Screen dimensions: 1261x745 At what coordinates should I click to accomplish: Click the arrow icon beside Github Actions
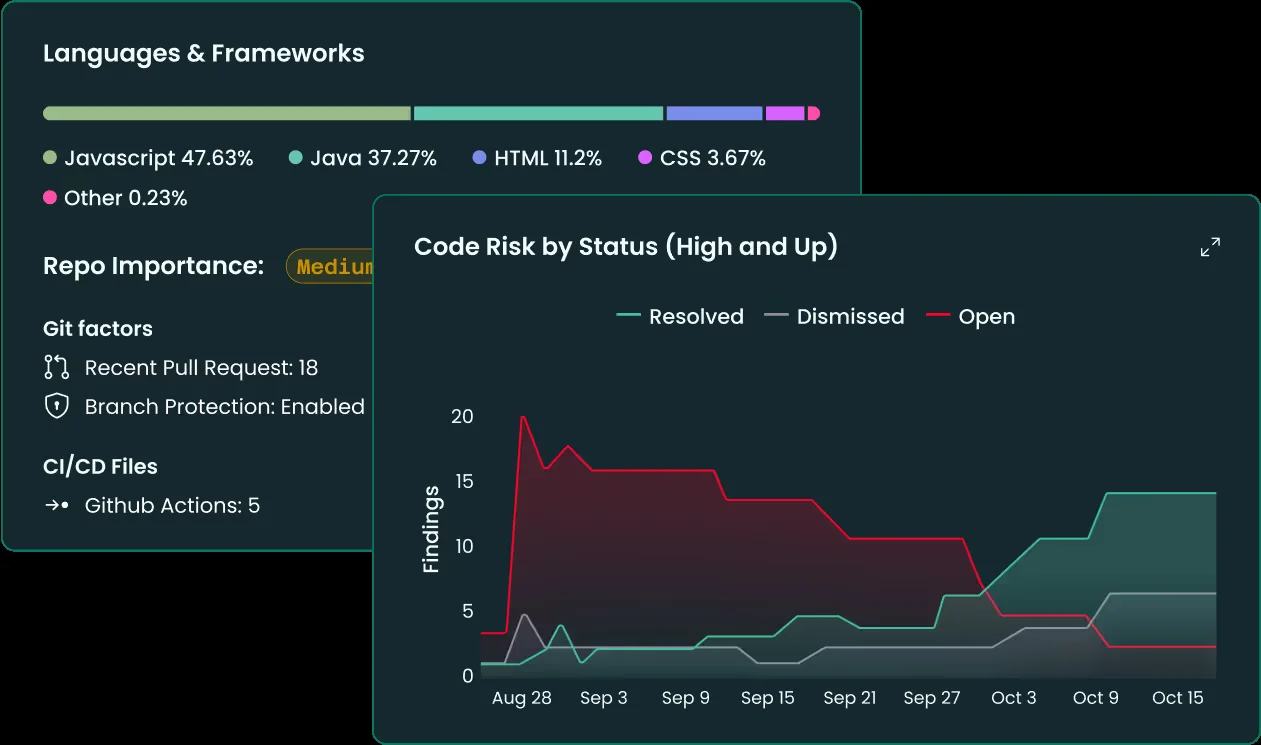[x=56, y=506]
